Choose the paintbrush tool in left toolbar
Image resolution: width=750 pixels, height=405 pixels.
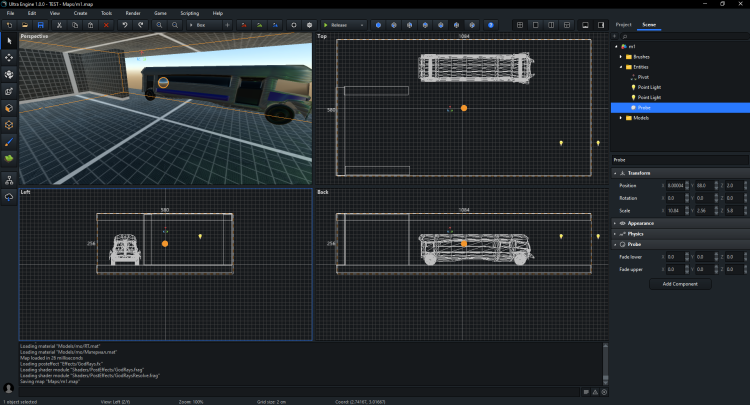click(9, 141)
